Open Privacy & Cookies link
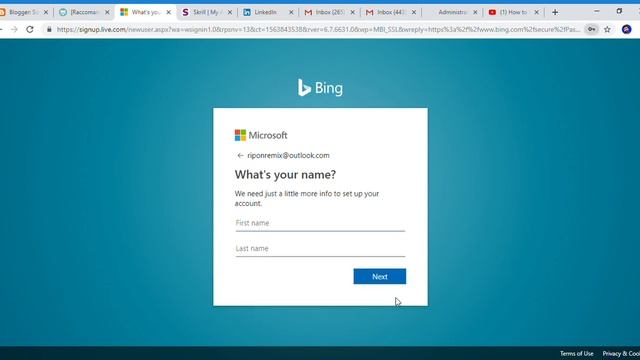This screenshot has width=640, height=360. click(621, 353)
